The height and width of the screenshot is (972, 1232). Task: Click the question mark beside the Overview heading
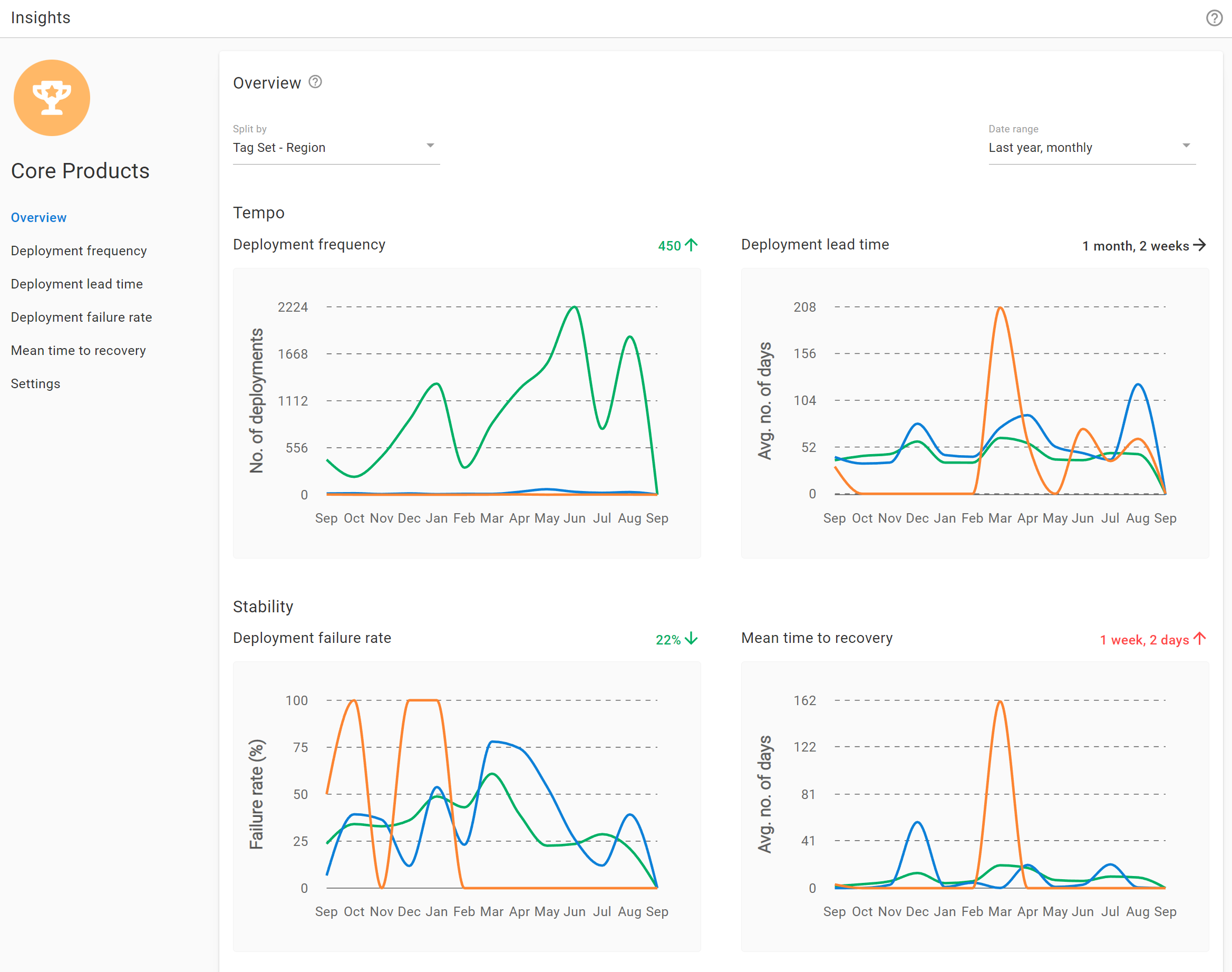pos(315,82)
